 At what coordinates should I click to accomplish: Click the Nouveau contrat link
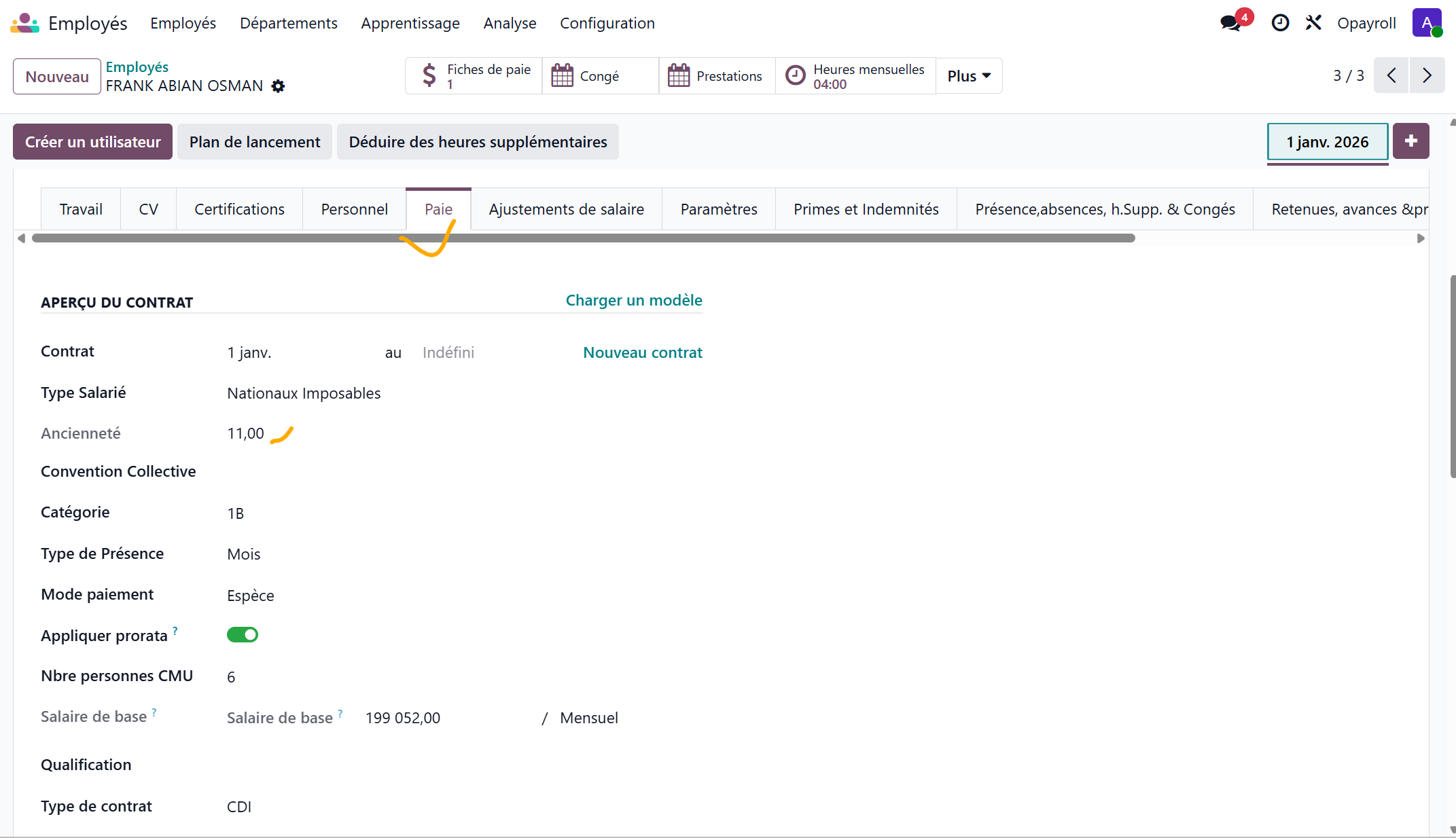(x=642, y=352)
